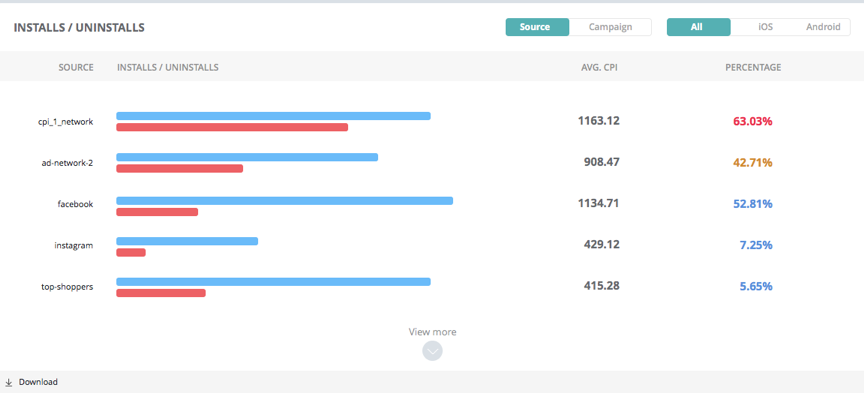Switch to the Campaign toggle
The width and height of the screenshot is (864, 393).
point(610,27)
